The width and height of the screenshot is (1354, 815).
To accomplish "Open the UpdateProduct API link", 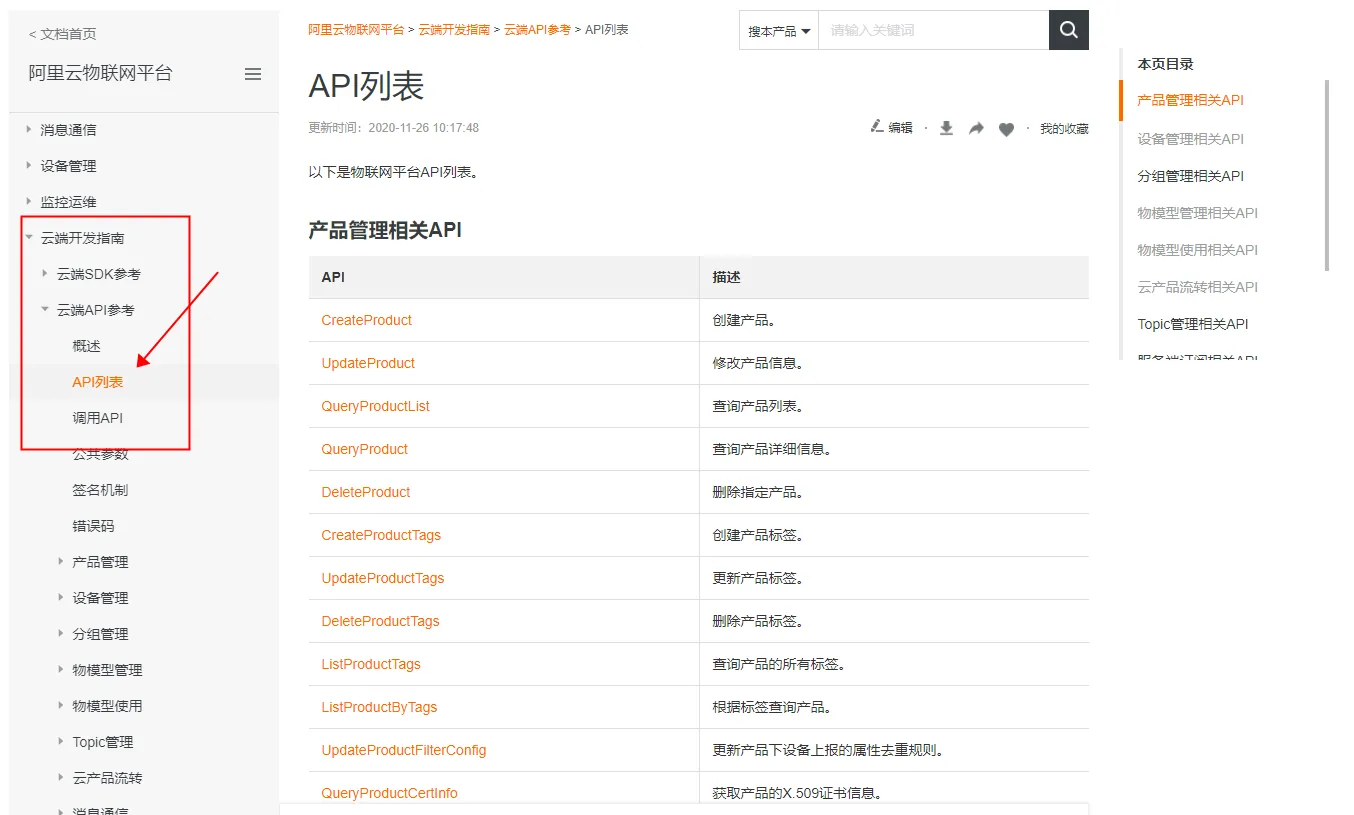I will tap(368, 363).
